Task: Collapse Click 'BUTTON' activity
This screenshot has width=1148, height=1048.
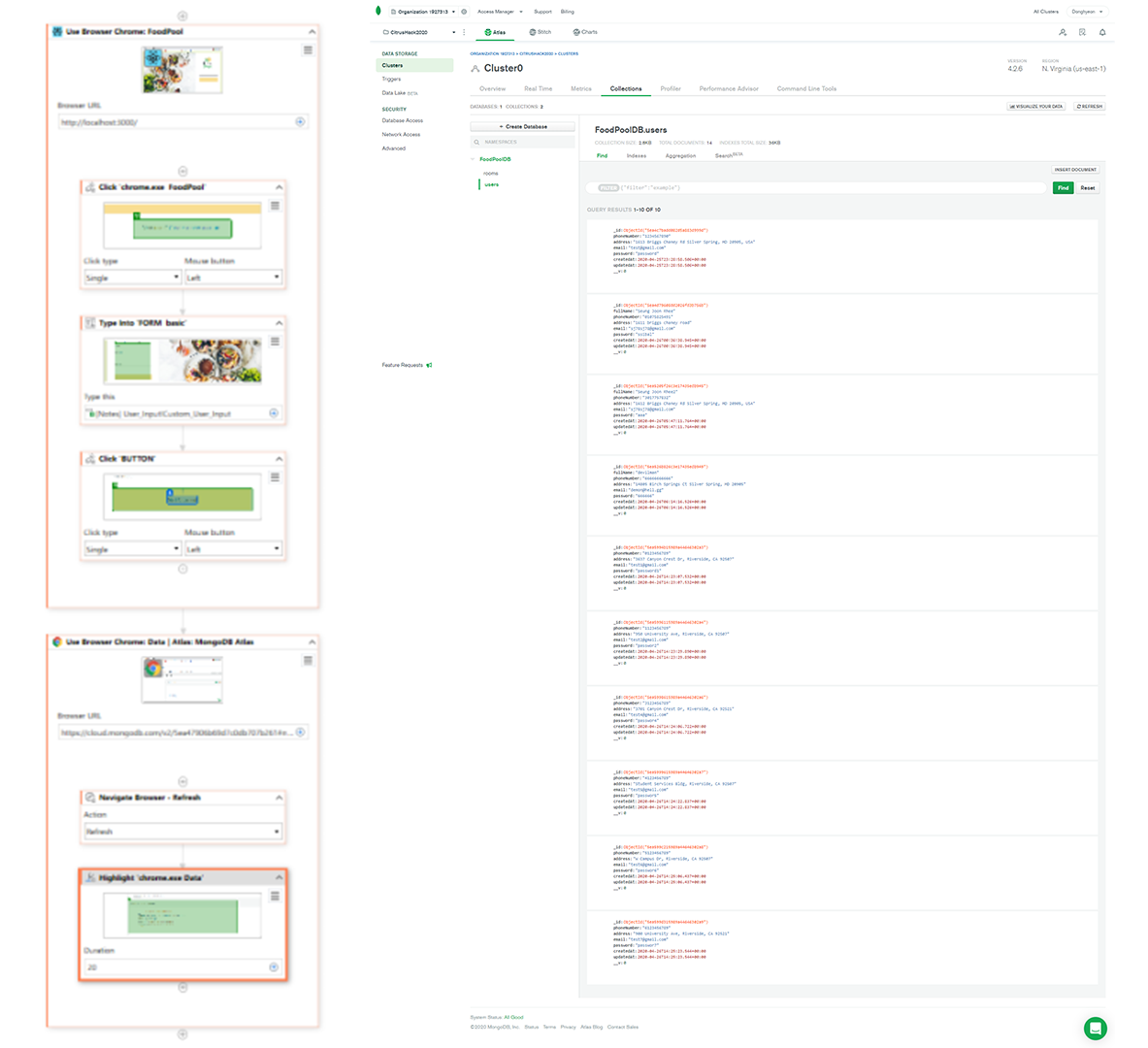Action: tap(279, 458)
